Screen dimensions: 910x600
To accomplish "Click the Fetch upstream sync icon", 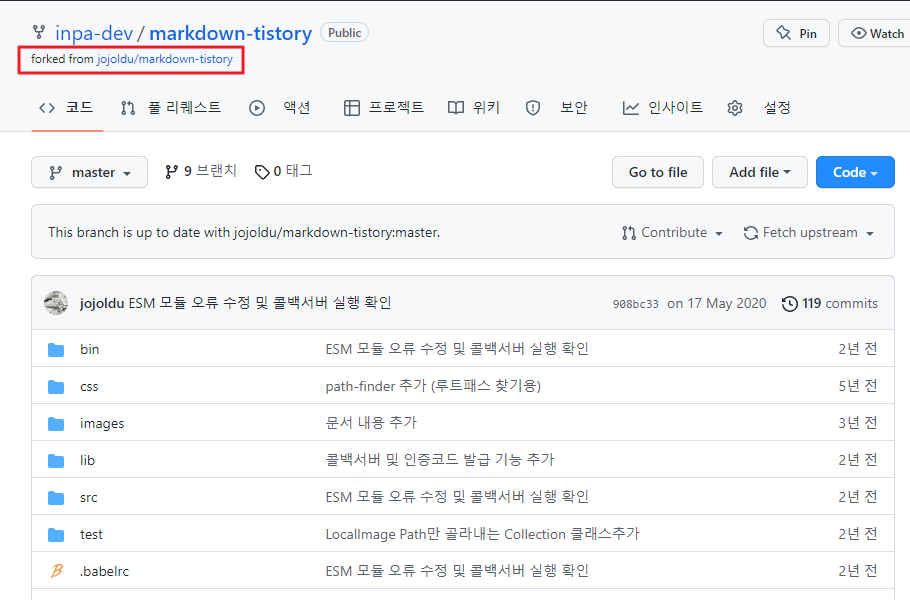I will [x=751, y=233].
